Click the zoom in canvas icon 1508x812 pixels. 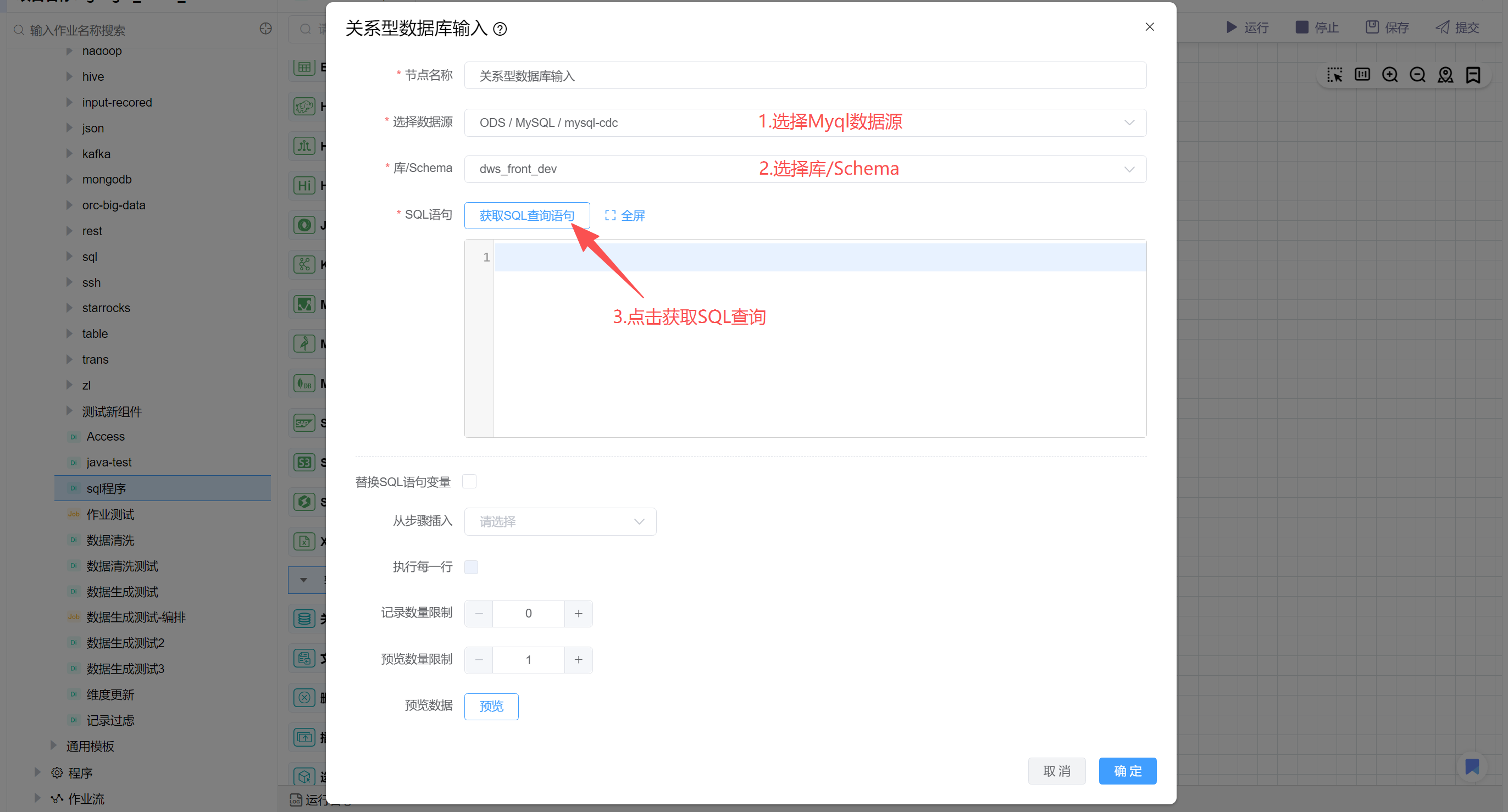click(x=1389, y=75)
